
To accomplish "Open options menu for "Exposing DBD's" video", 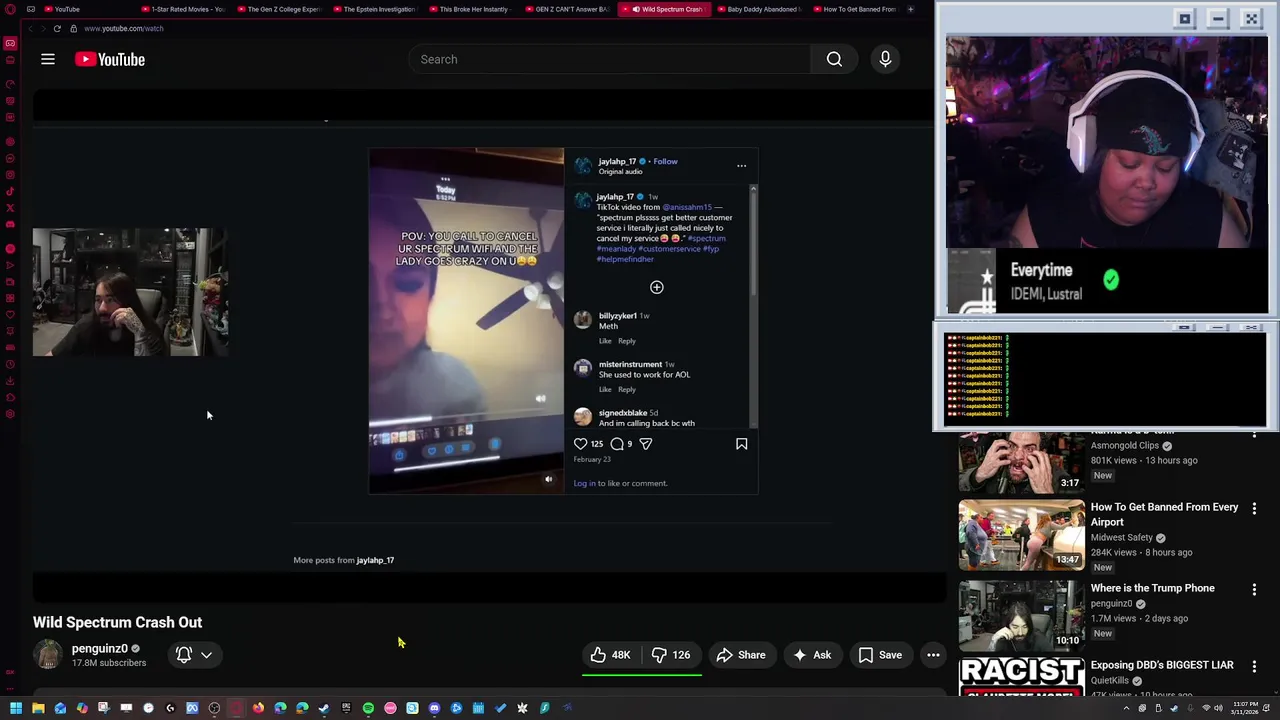I will click(1254, 667).
